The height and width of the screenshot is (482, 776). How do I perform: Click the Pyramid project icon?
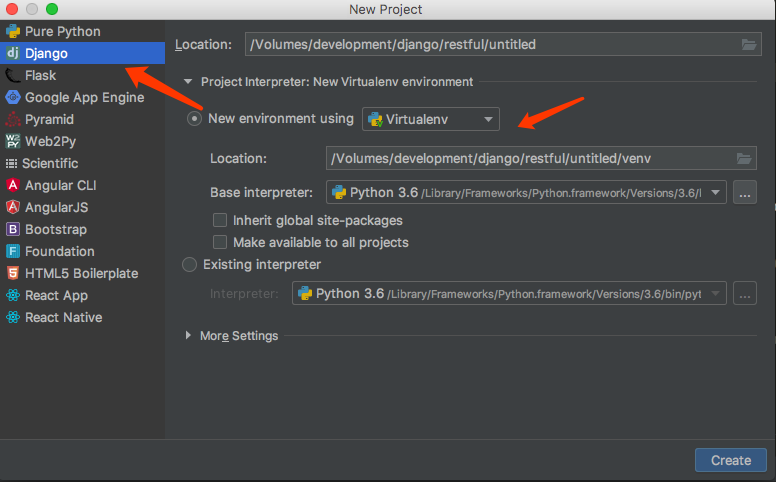coord(12,119)
